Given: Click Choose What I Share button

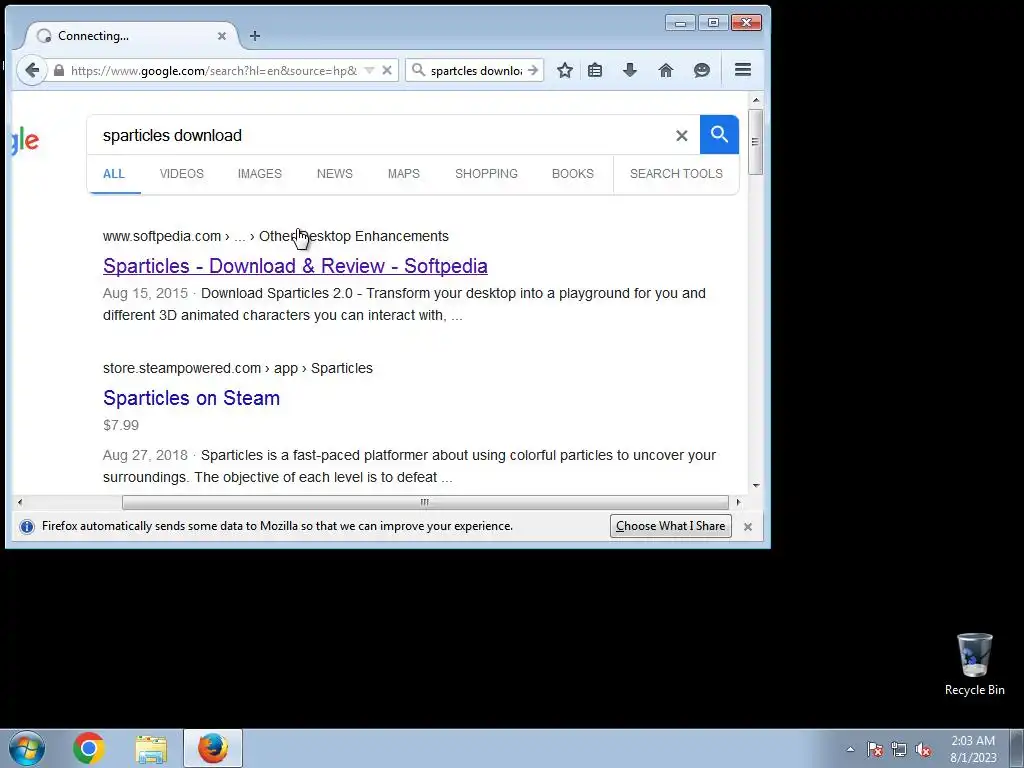Looking at the screenshot, I should [x=670, y=526].
